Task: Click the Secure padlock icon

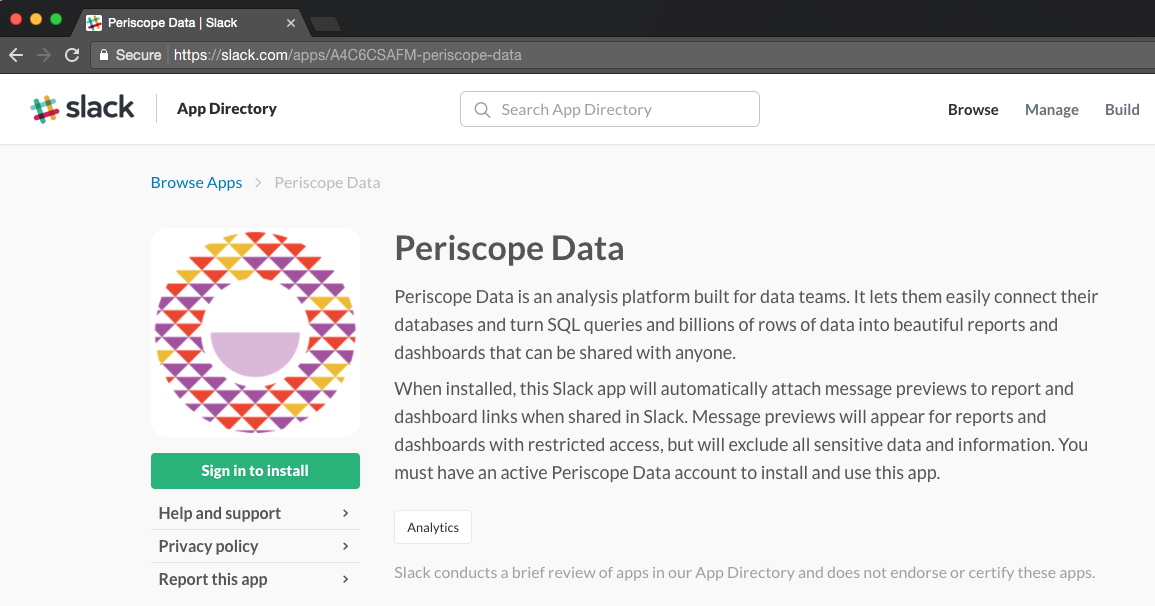Action: (104, 55)
